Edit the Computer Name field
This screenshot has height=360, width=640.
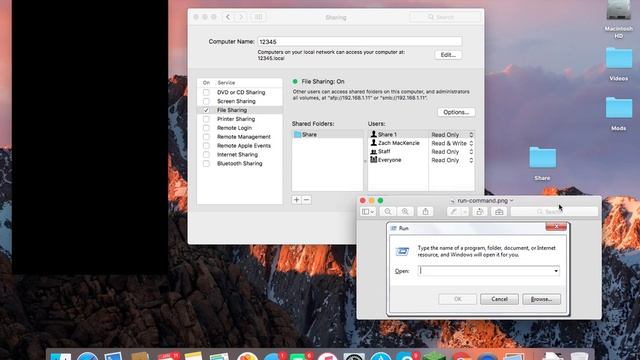pos(360,42)
